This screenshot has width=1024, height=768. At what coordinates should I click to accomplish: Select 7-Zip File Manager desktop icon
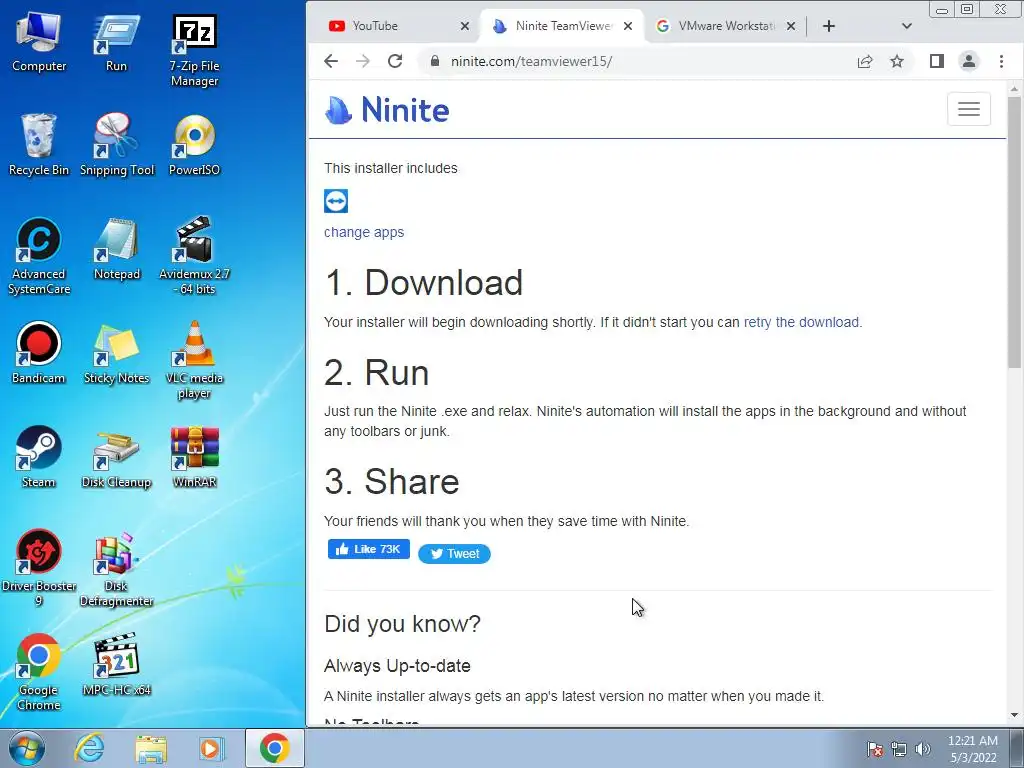click(194, 50)
